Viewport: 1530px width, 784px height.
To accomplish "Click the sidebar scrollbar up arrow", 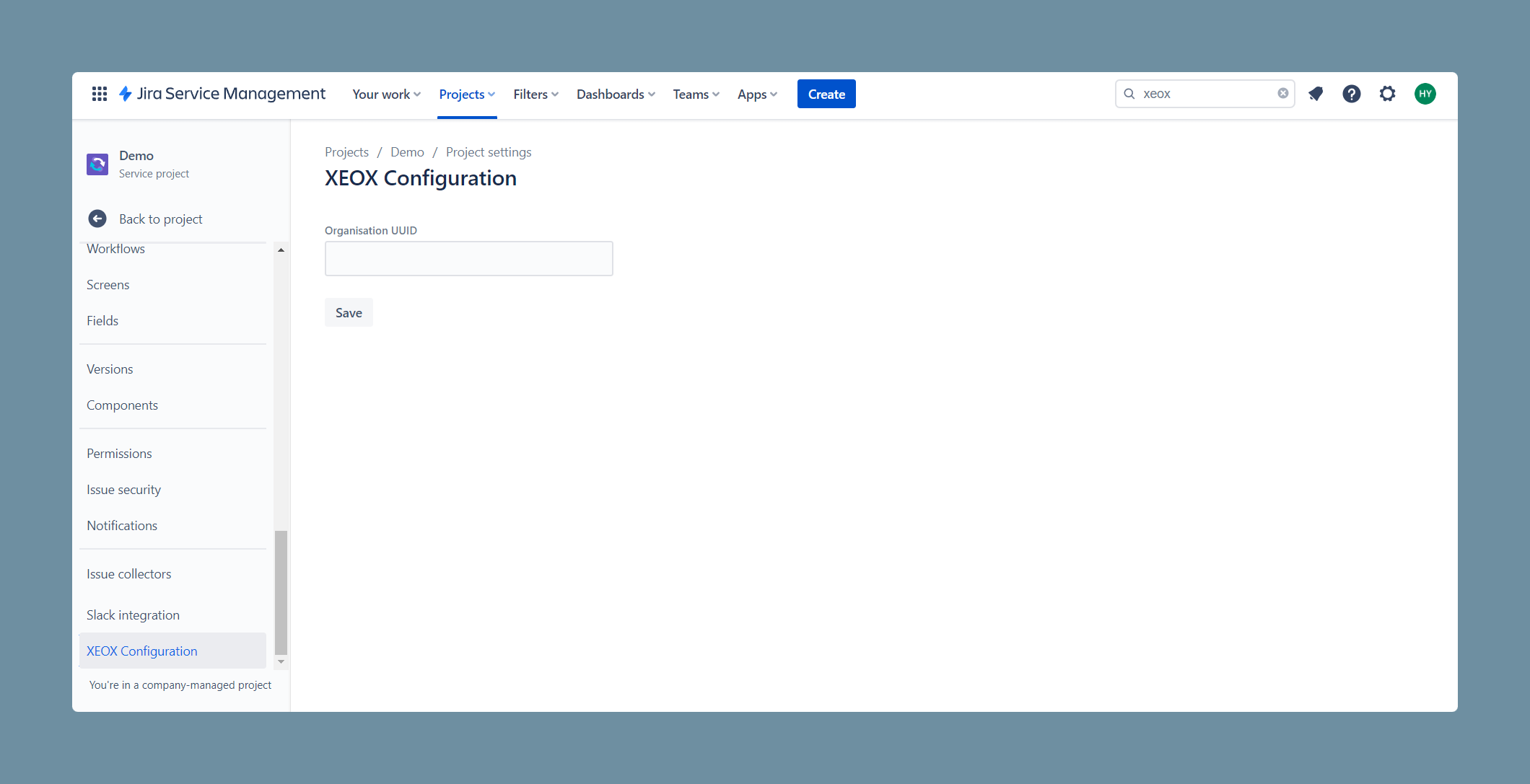I will click(281, 250).
